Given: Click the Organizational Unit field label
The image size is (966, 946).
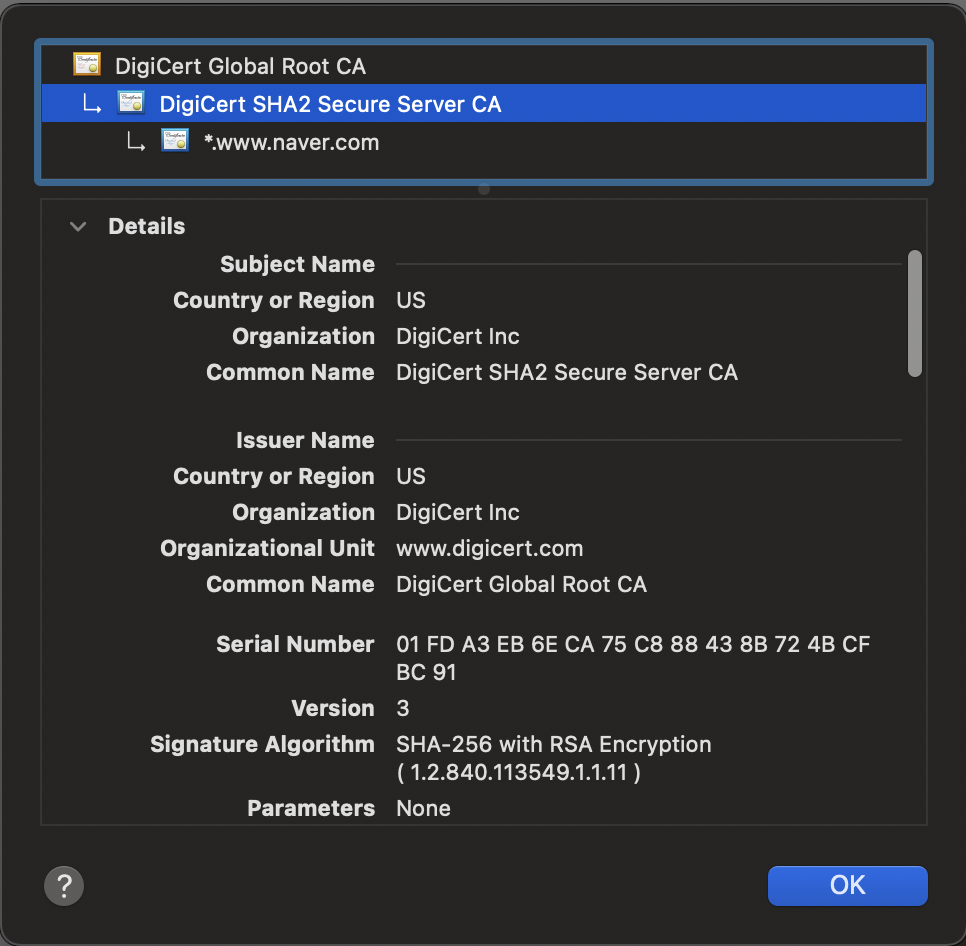Looking at the screenshot, I should pos(267,549).
